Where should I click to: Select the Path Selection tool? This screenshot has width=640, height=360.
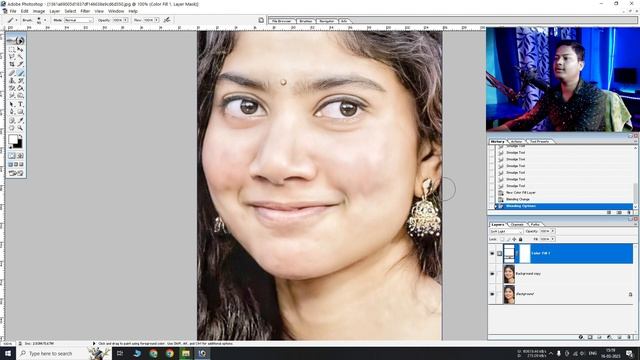[12, 104]
